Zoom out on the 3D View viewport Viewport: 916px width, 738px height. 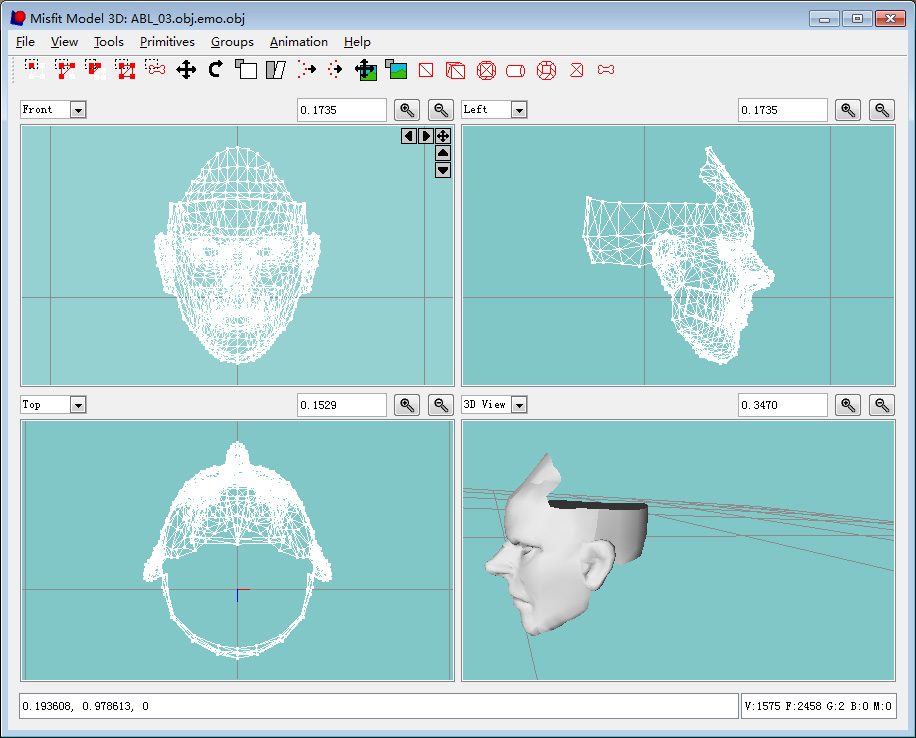(881, 405)
